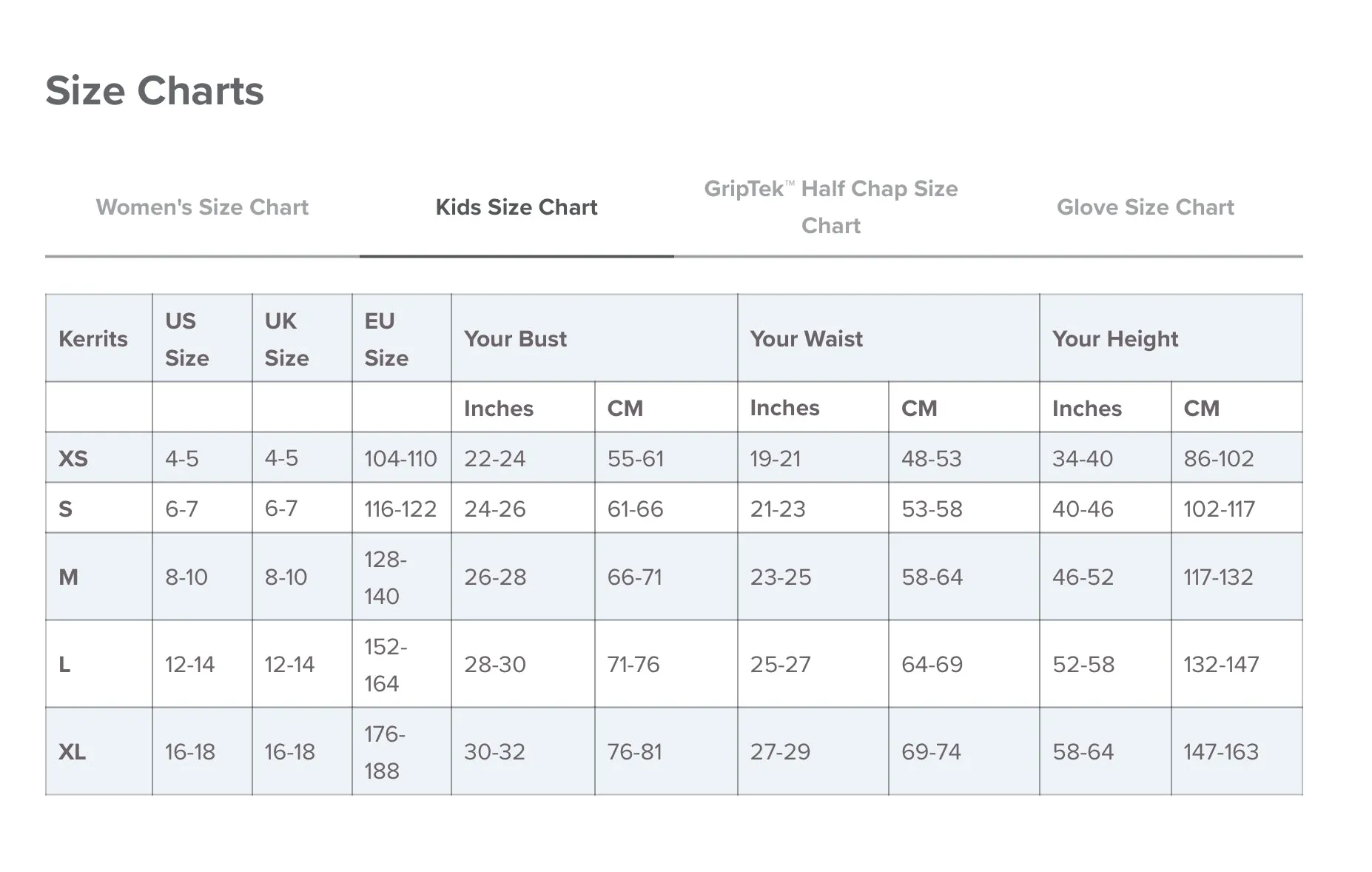Open the Women's Size Chart tab

[x=202, y=207]
